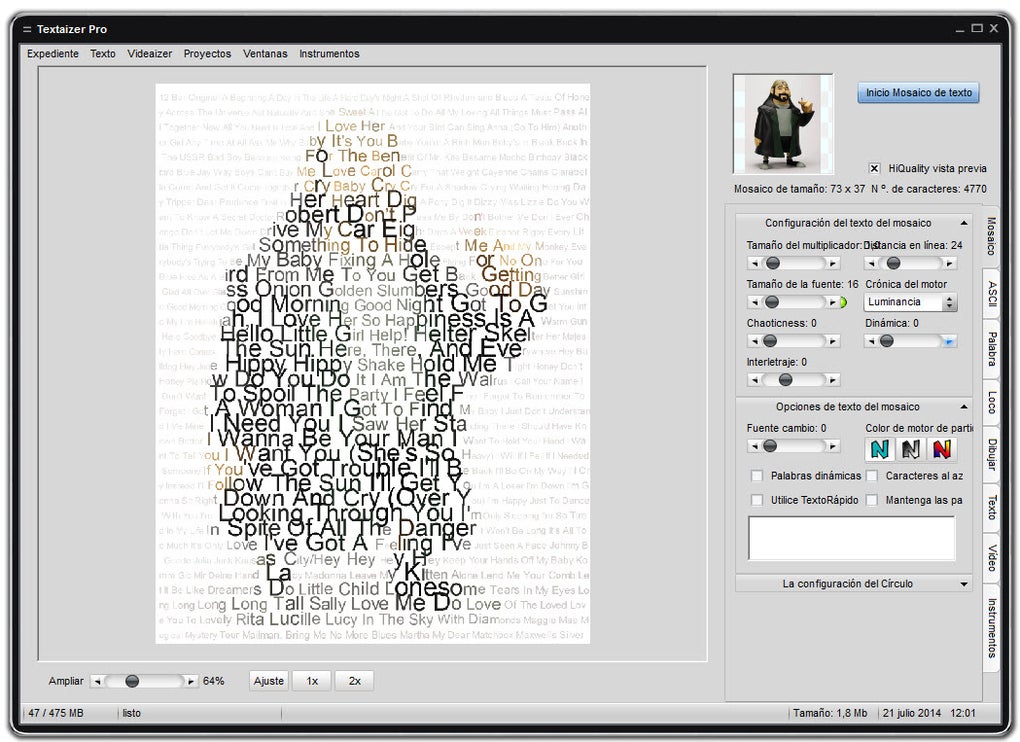Open the Luminancia dropdown
The image size is (1020, 742).
coord(910,302)
